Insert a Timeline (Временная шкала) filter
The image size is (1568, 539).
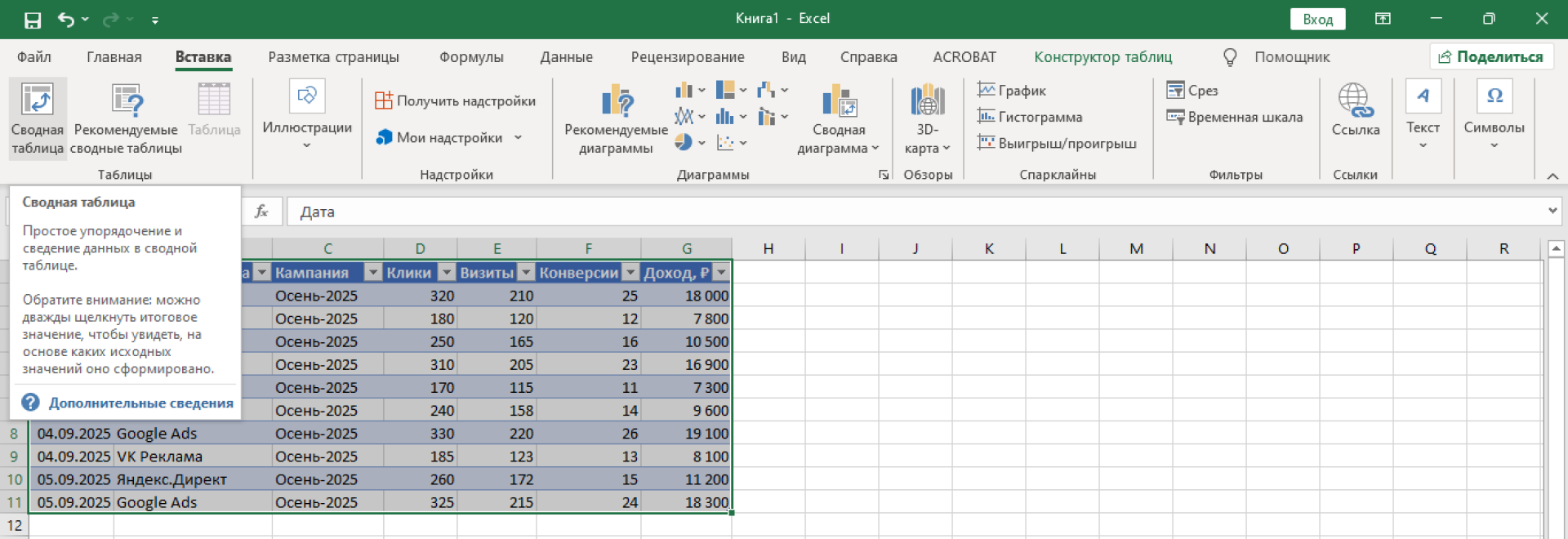1235,117
